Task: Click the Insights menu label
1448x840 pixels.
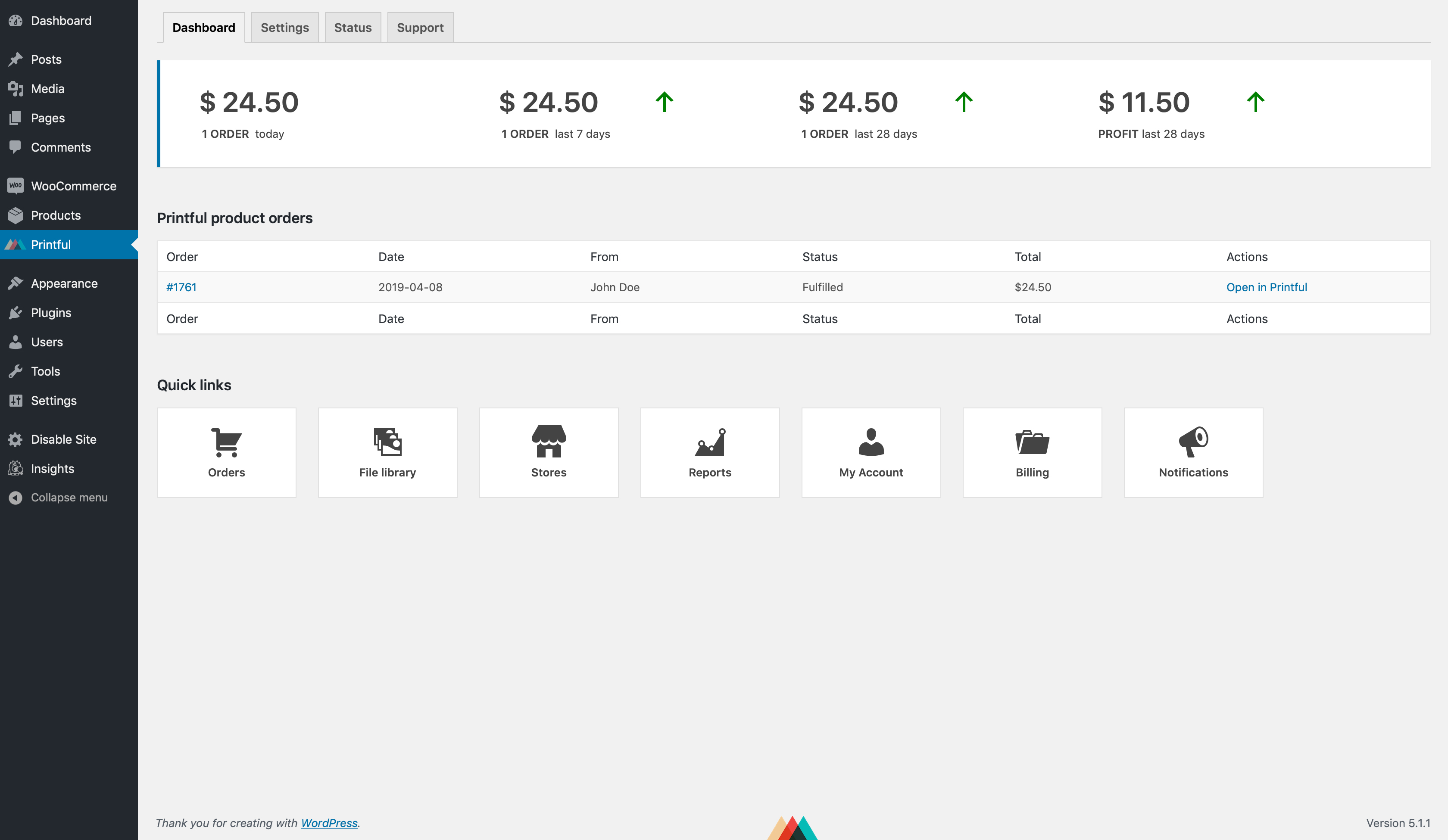Action: pyautogui.click(x=52, y=468)
